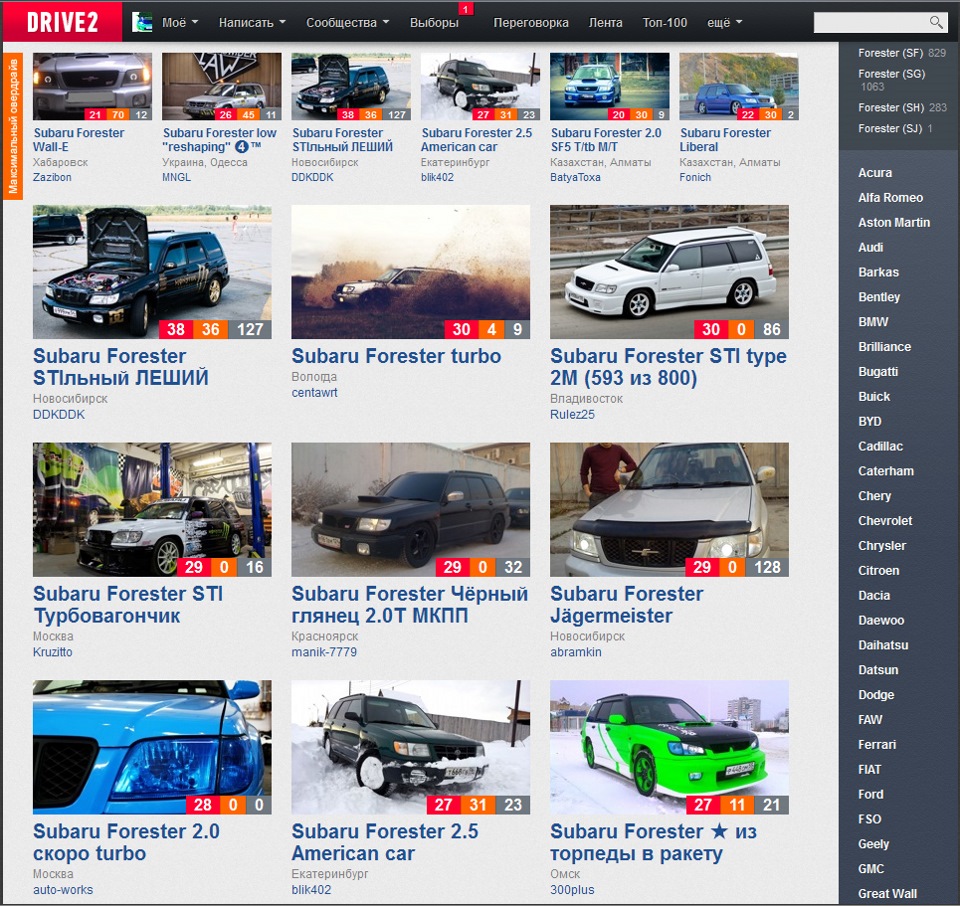Open Subaru Forester 2.0 SF5 T/tb M/T thumbnail
Viewport: 960px width, 906px height.
[x=609, y=86]
